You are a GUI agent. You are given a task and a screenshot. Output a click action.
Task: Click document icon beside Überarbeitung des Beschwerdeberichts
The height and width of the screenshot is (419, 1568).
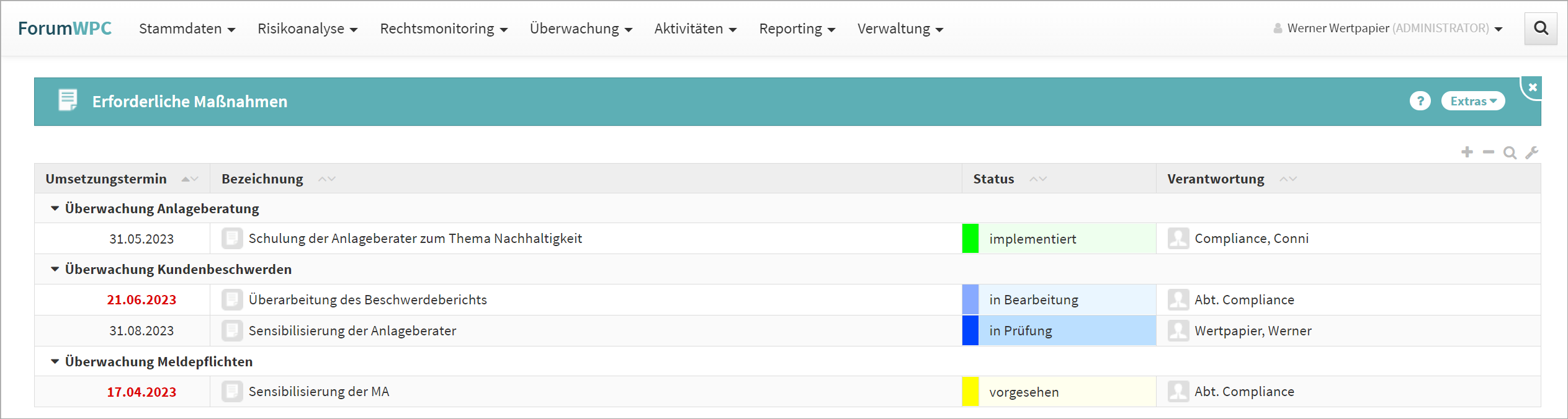tap(232, 300)
